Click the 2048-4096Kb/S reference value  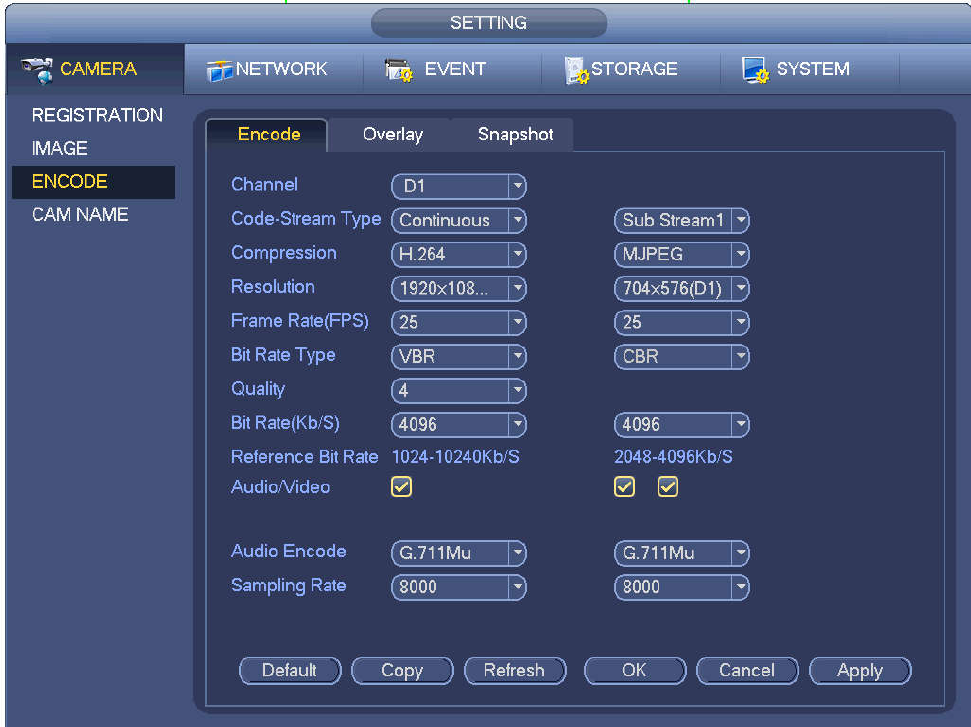click(x=673, y=457)
